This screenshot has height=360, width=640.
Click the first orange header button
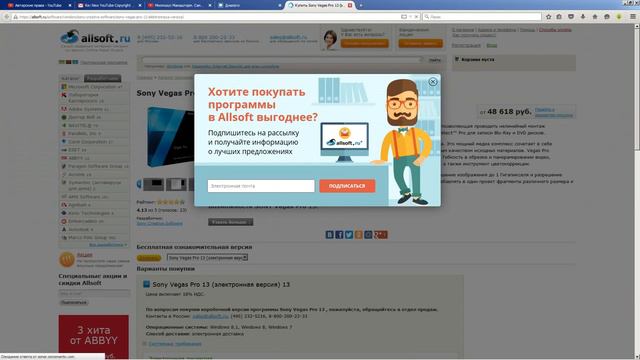pyautogui.click(x=364, y=43)
